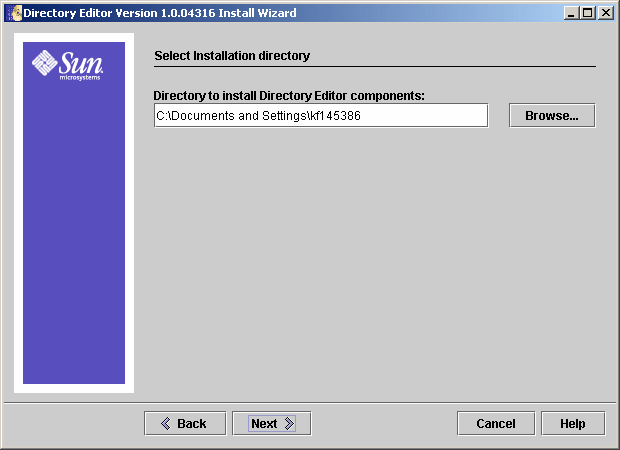This screenshot has height=450, width=620.
Task: Click the 'Select Installation directory' heading
Action: tap(232, 56)
